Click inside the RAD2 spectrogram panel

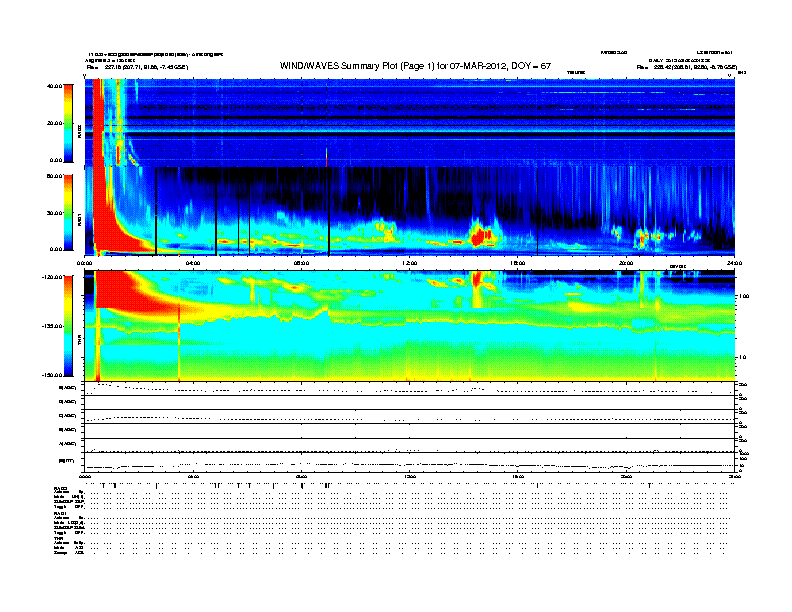tap(409, 123)
